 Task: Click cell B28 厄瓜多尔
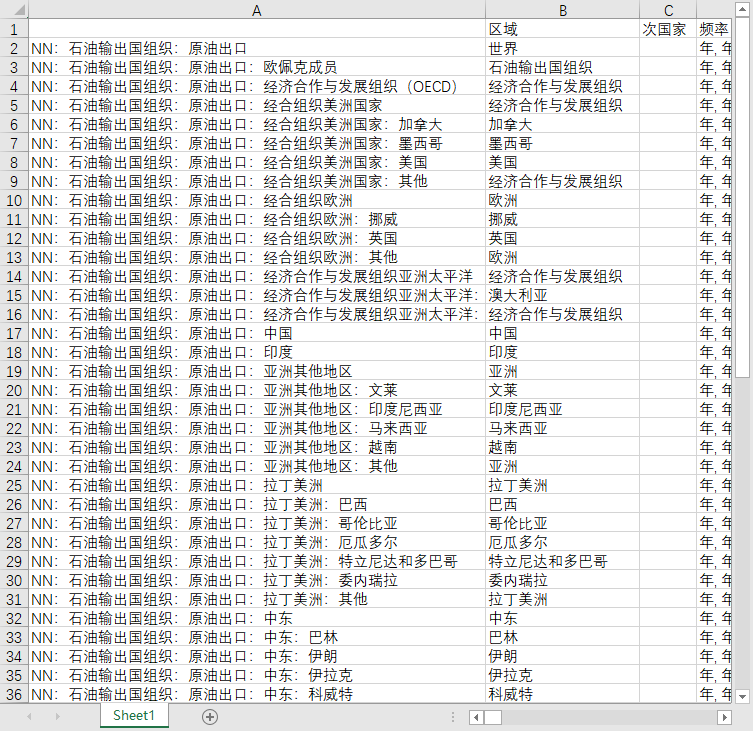point(562,542)
